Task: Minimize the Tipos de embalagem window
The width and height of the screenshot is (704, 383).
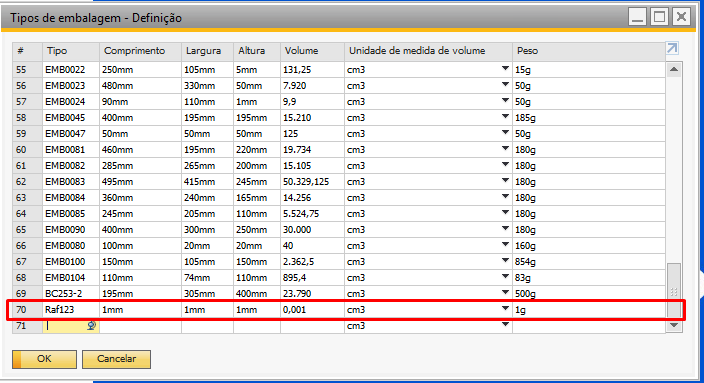Action: coord(637,17)
